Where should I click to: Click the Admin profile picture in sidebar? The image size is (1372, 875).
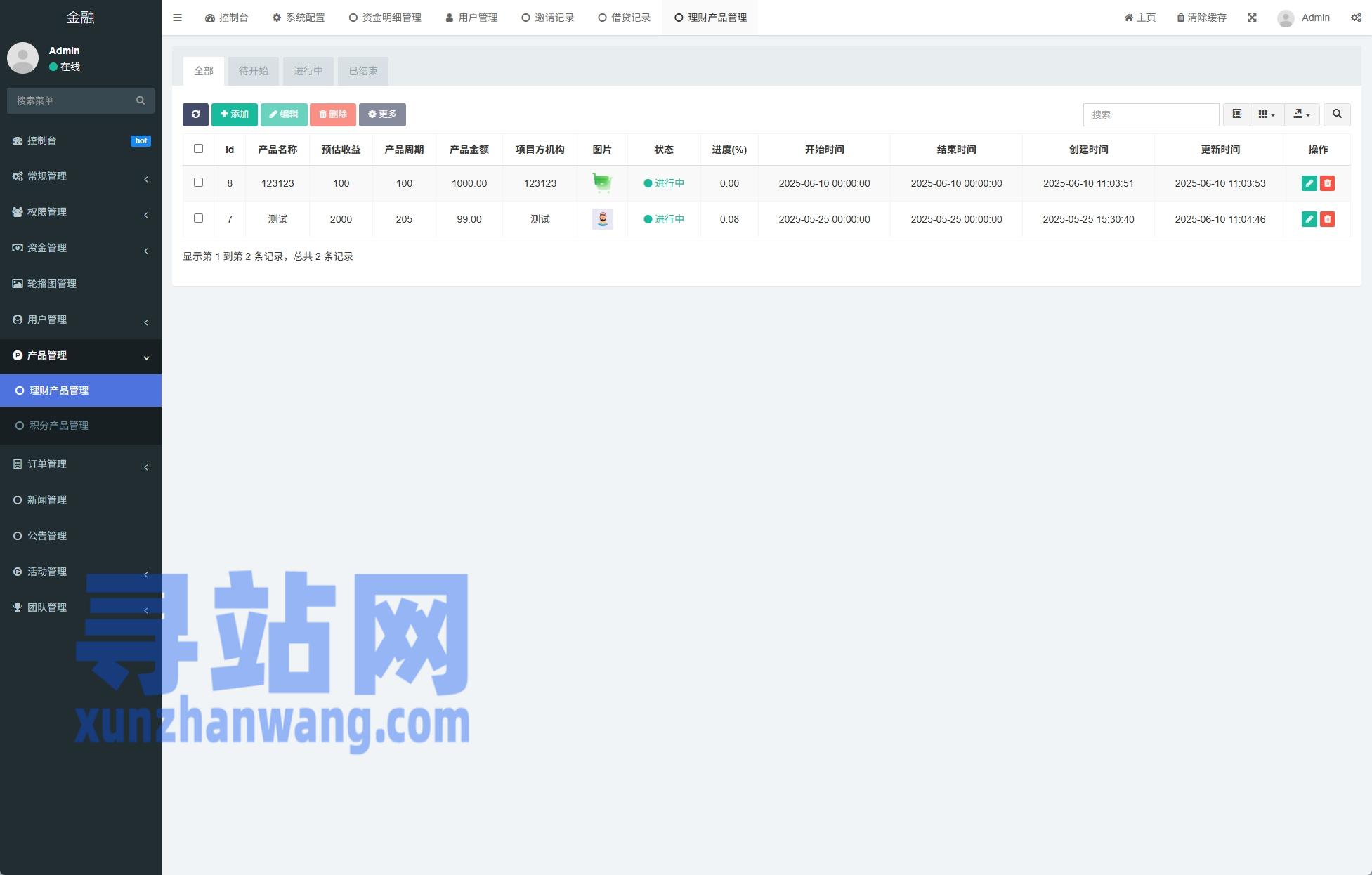pos(22,58)
